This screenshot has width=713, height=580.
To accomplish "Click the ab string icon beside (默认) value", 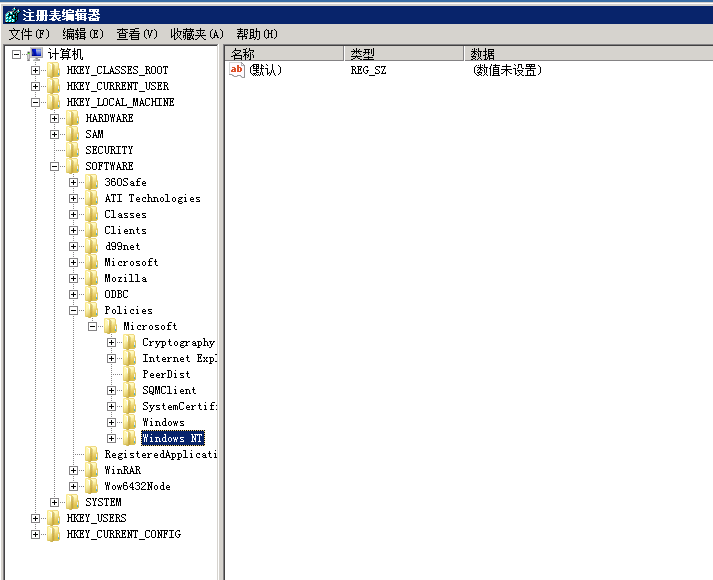I will click(x=237, y=70).
